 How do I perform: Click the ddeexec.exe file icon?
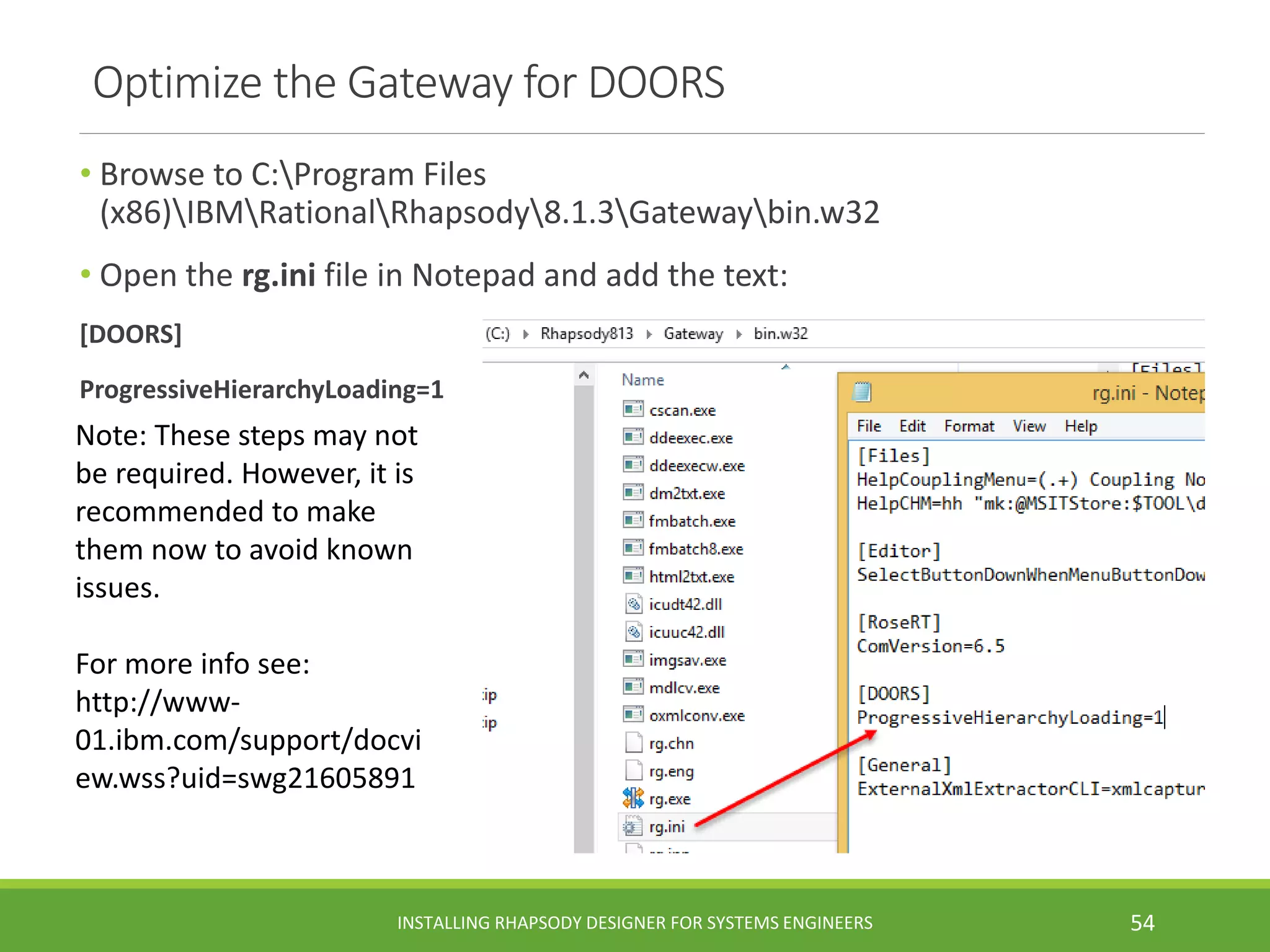coord(633,437)
